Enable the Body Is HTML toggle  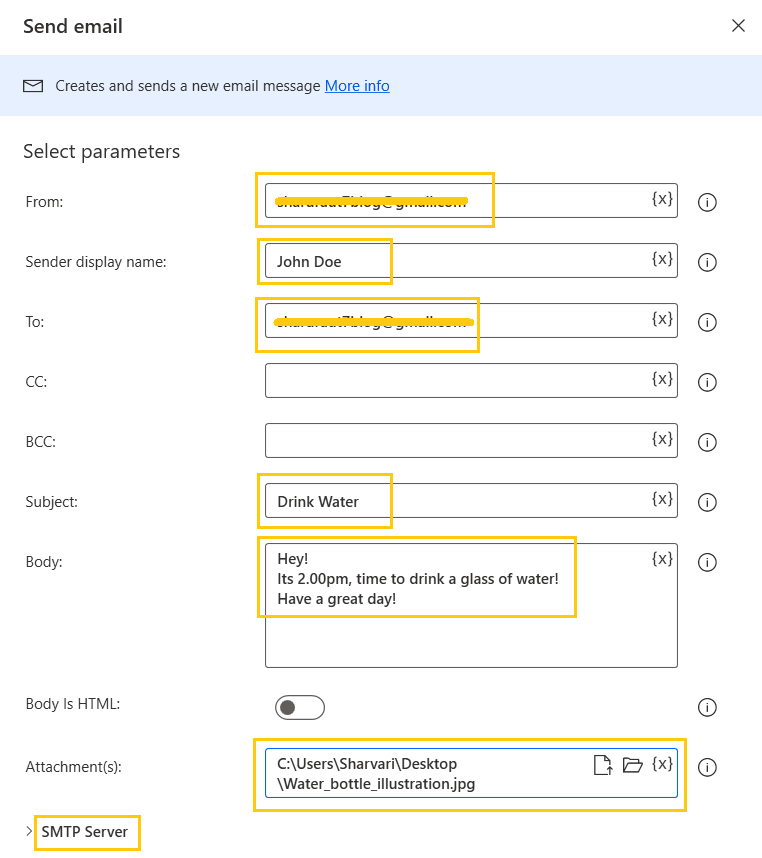(x=299, y=707)
